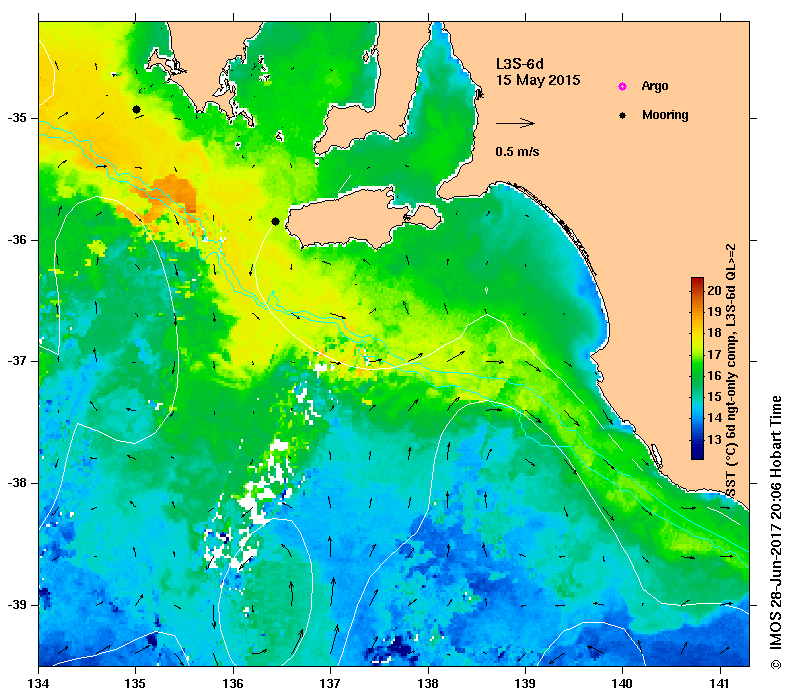Click the '-37' latitude label
Screen dimensions: 791x700
coord(17,362)
